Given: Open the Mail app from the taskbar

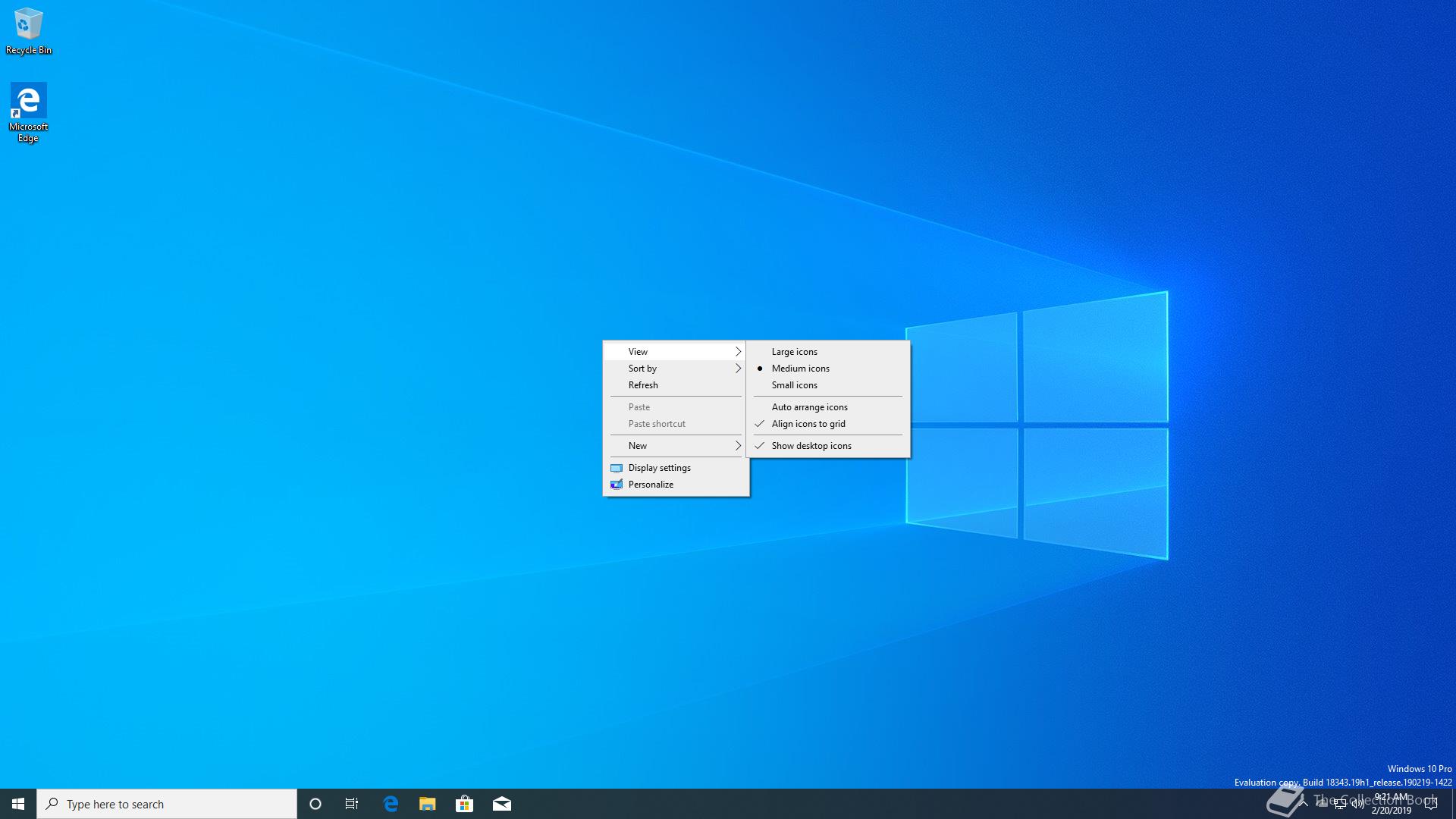Looking at the screenshot, I should click(x=501, y=804).
